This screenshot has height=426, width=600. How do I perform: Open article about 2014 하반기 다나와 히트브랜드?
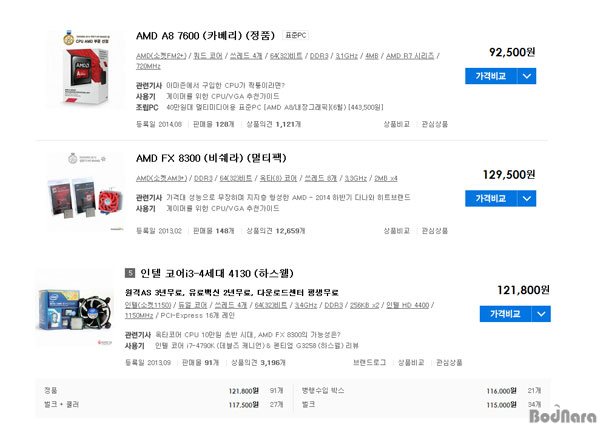coord(288,197)
